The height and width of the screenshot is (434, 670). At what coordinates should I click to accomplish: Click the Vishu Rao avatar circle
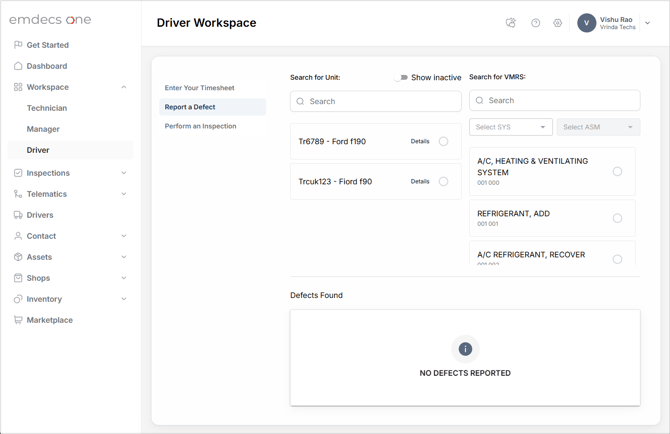point(587,23)
